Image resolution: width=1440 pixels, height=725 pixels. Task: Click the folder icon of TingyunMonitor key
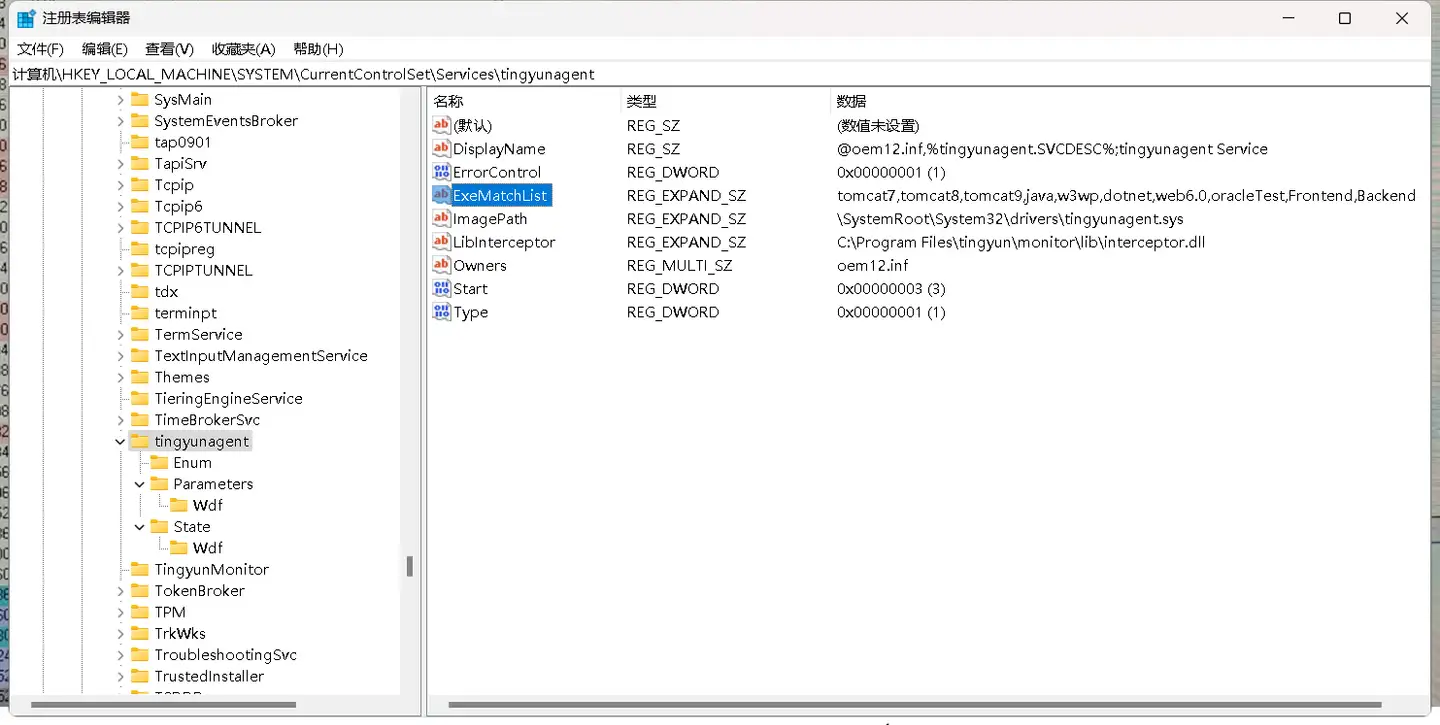coord(140,570)
